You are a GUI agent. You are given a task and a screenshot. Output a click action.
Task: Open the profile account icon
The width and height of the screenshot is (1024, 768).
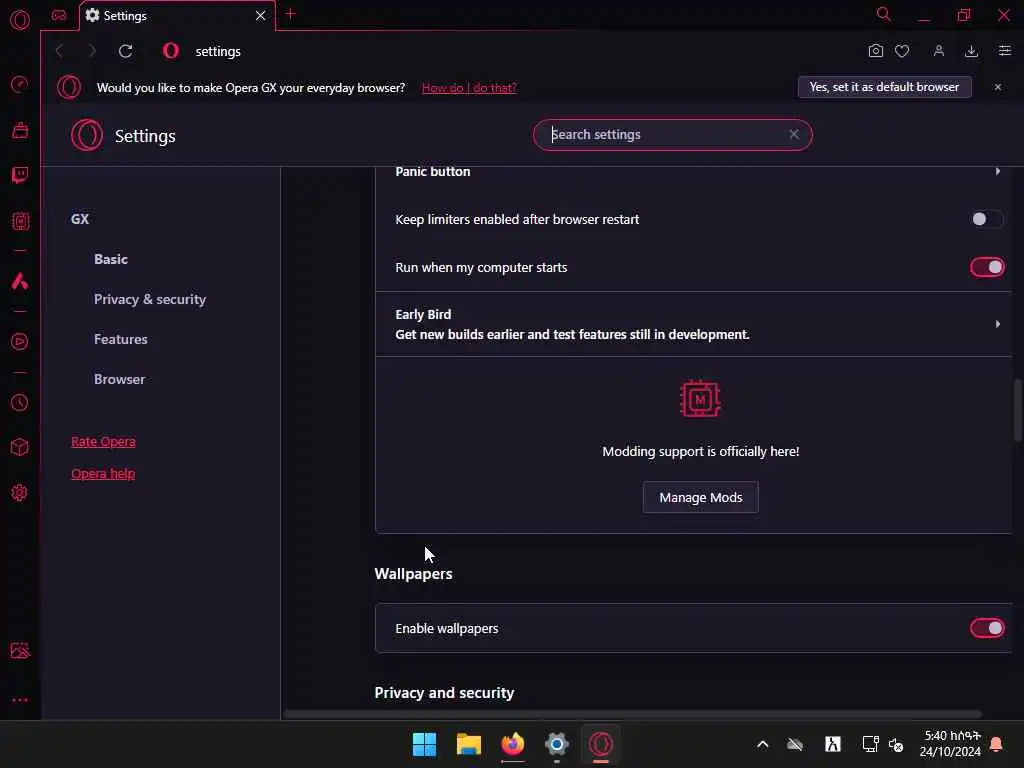coord(938,51)
